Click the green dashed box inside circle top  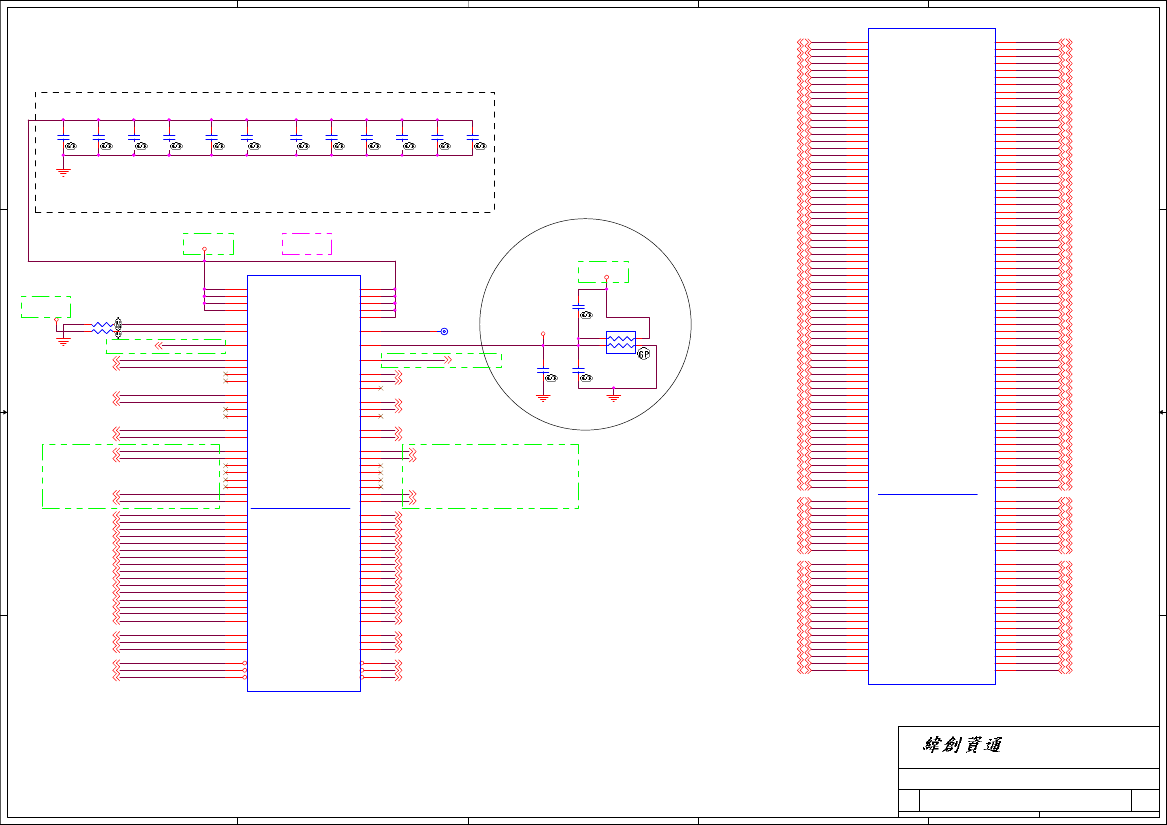click(x=604, y=272)
